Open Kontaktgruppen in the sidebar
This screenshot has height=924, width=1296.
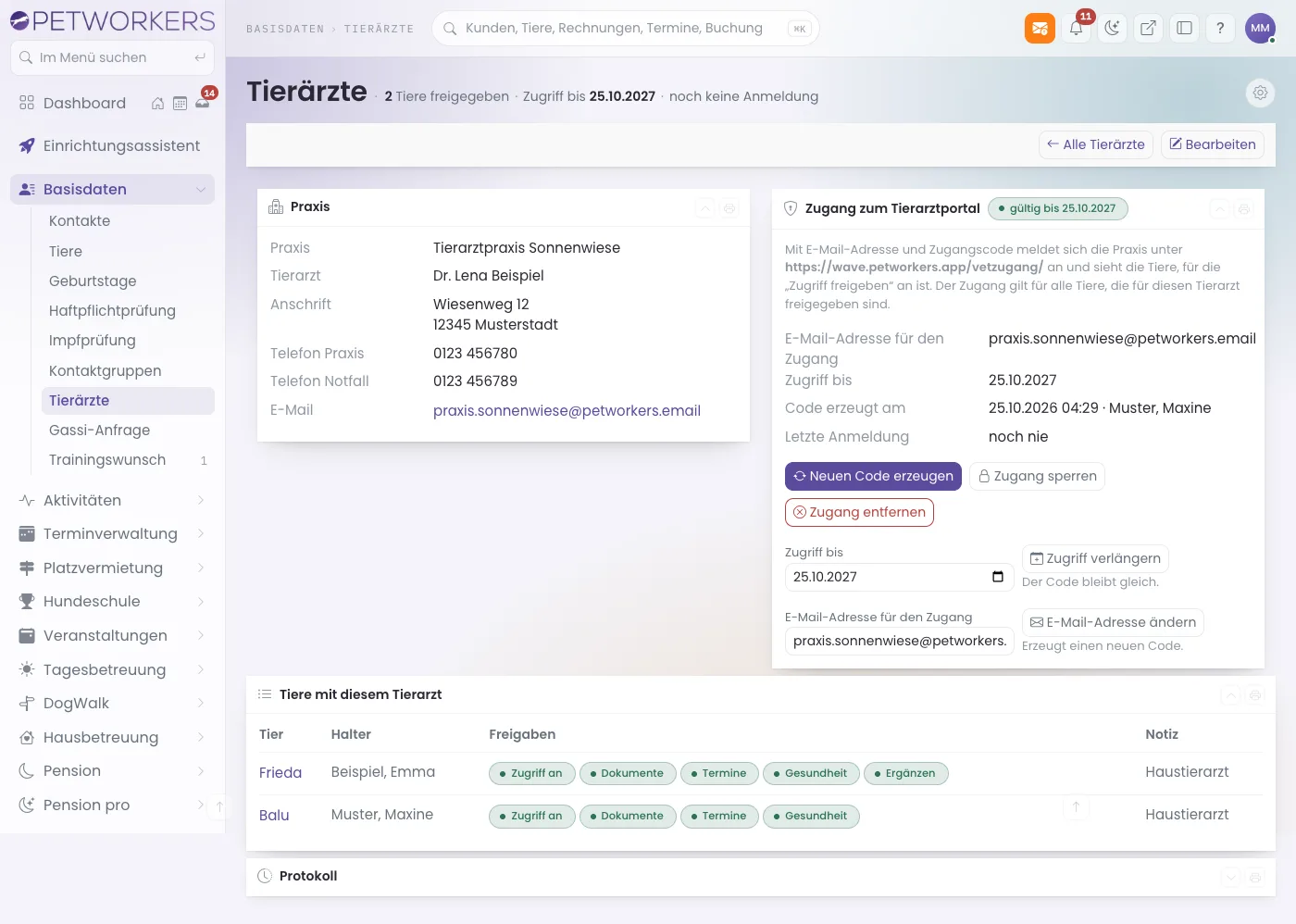(x=106, y=371)
